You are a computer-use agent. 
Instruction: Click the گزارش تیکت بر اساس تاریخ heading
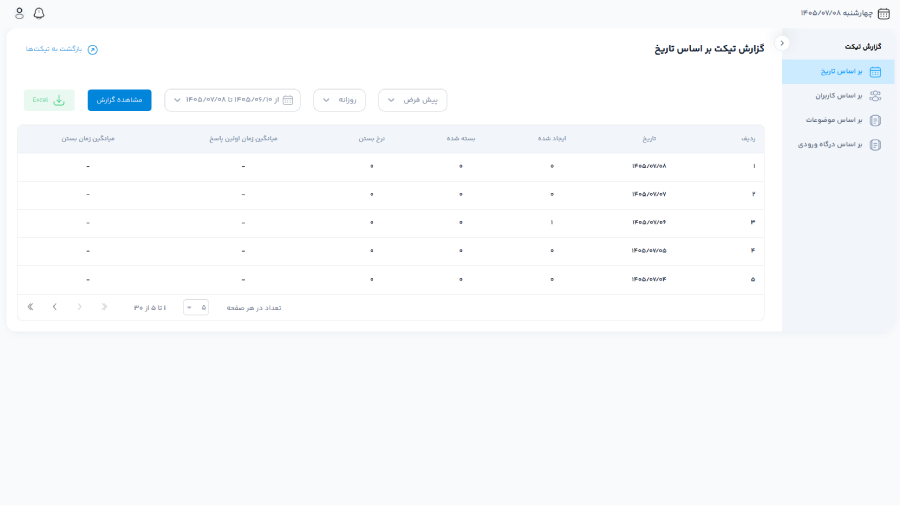[709, 49]
